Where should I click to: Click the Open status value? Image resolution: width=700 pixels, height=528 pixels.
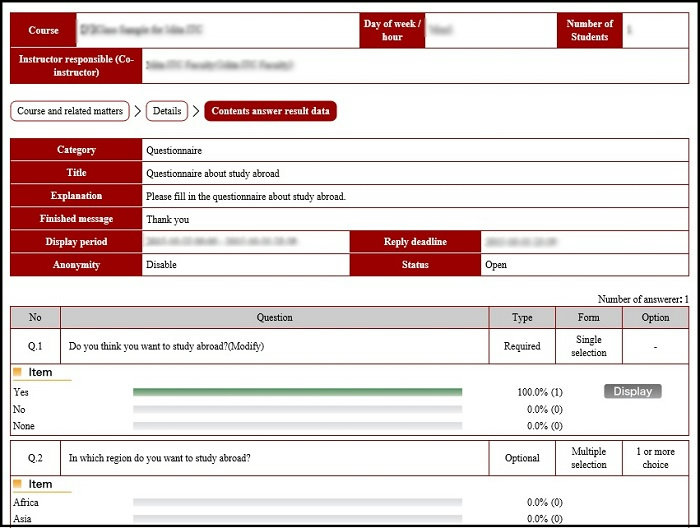click(x=496, y=265)
